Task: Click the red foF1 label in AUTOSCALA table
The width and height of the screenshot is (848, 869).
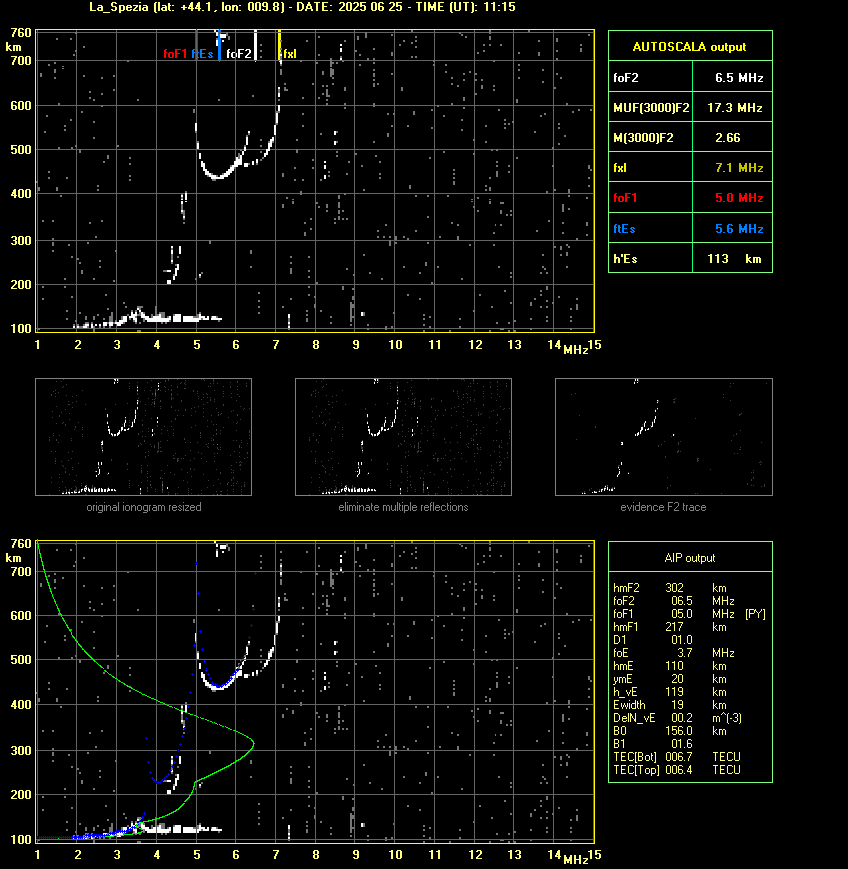Action: 625,198
